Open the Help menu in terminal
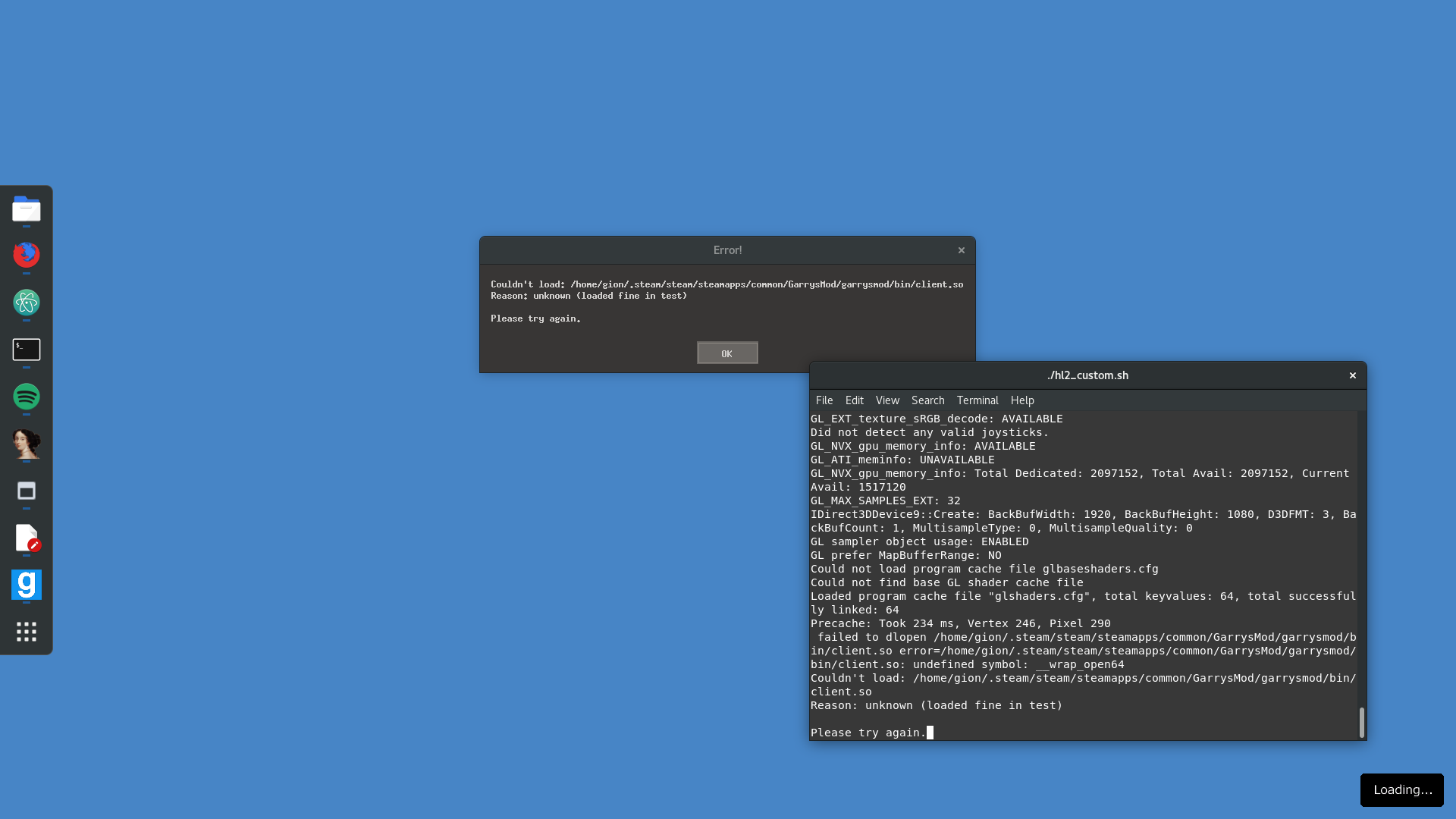Viewport: 1456px width, 819px height. (x=1022, y=400)
